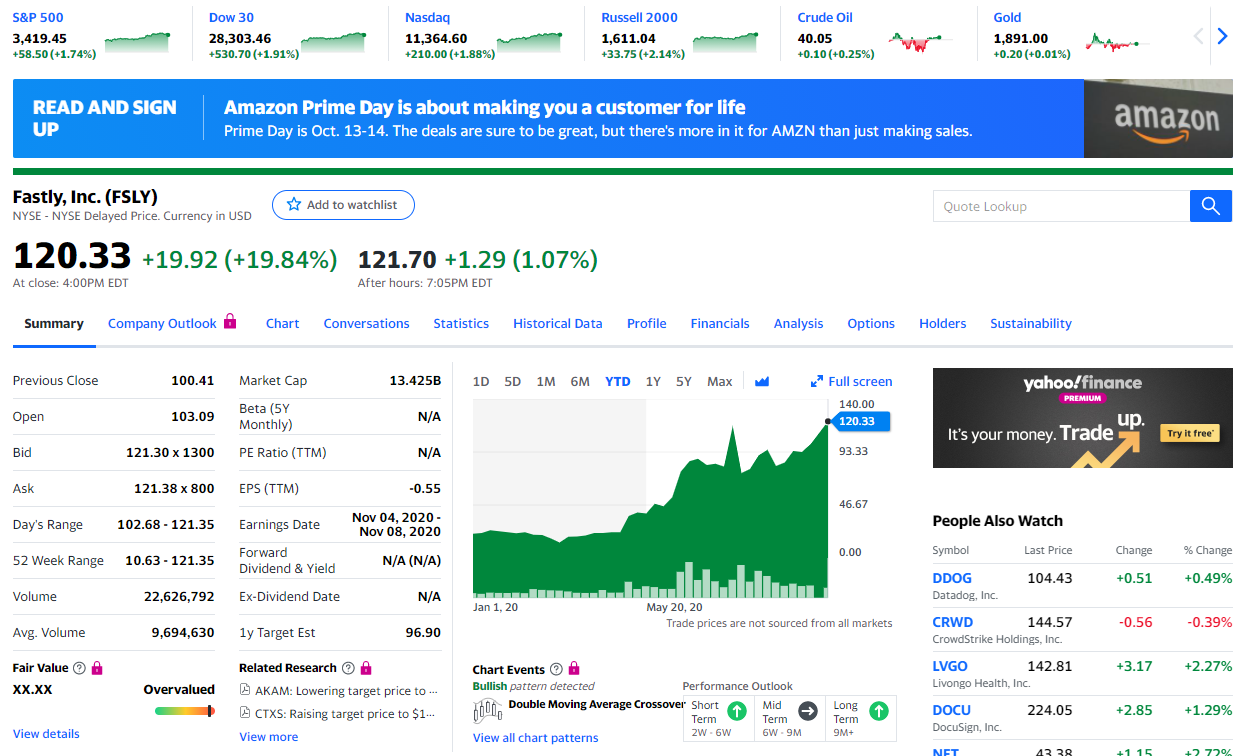The image size is (1237, 756).
Task: Click Long Term outlook up arrow icon
Action: point(878,712)
